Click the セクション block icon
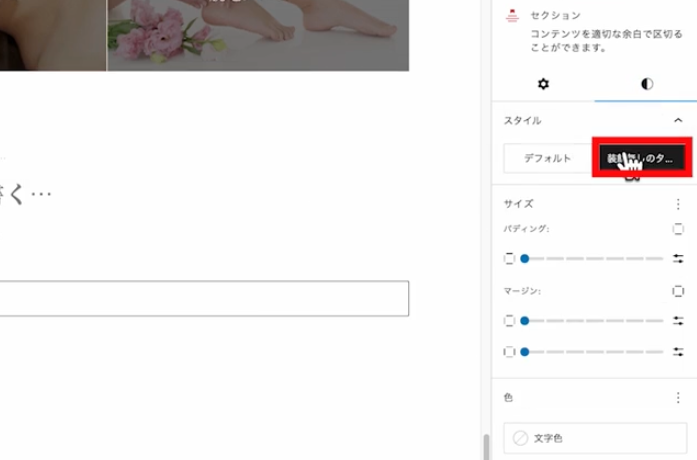Image resolution: width=697 pixels, height=460 pixels. pos(512,16)
